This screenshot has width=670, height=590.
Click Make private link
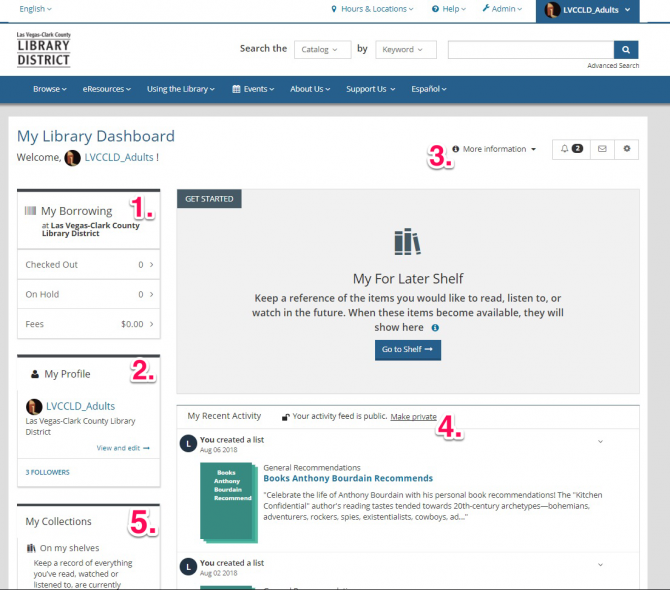pos(413,417)
